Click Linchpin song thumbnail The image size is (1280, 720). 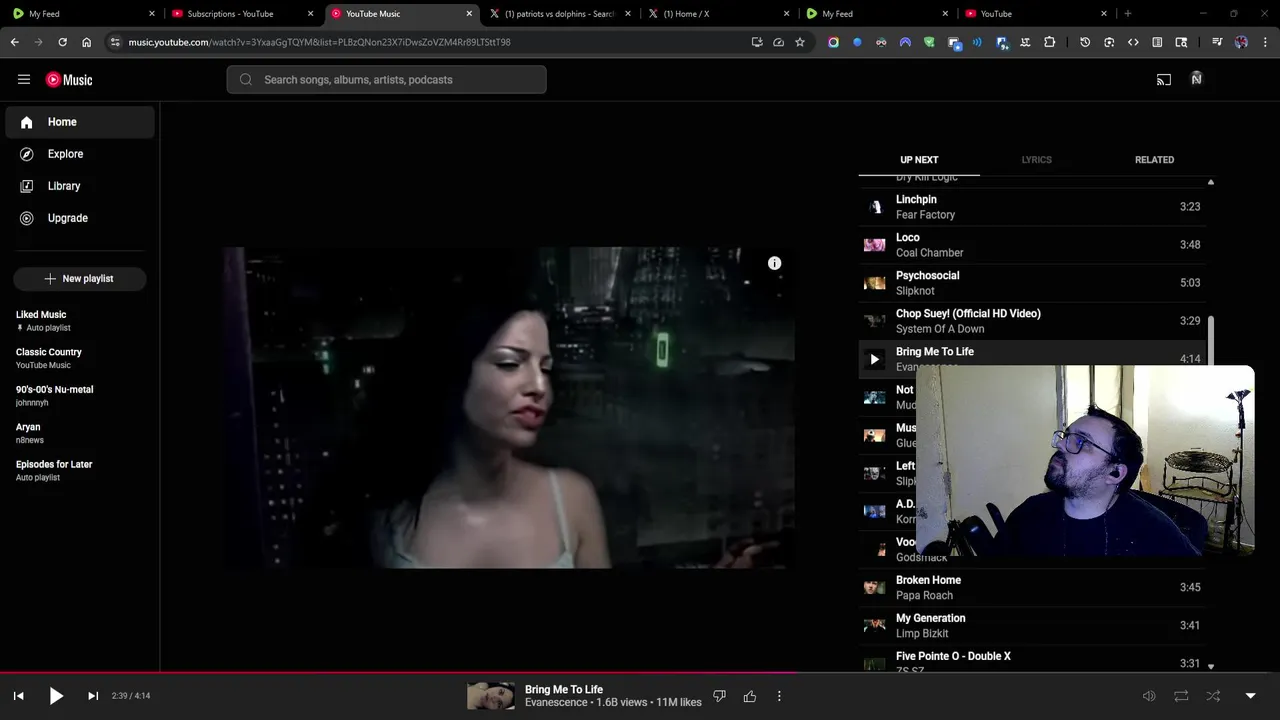click(x=874, y=207)
